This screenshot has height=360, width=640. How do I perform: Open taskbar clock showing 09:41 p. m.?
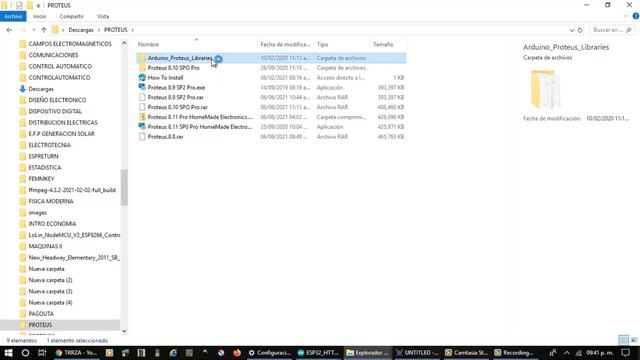pyautogui.click(x=600, y=353)
